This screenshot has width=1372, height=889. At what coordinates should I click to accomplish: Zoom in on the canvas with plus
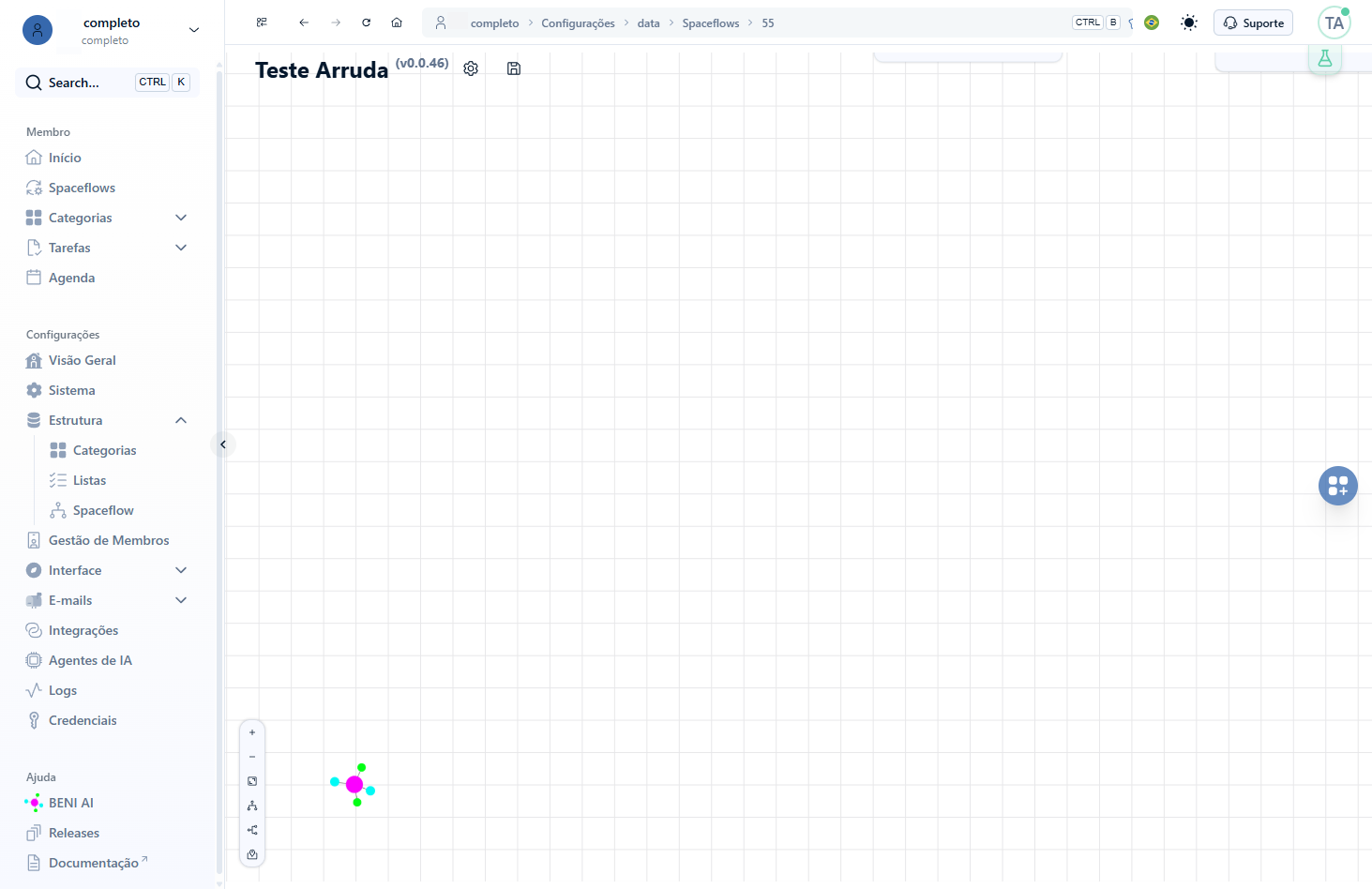click(252, 732)
